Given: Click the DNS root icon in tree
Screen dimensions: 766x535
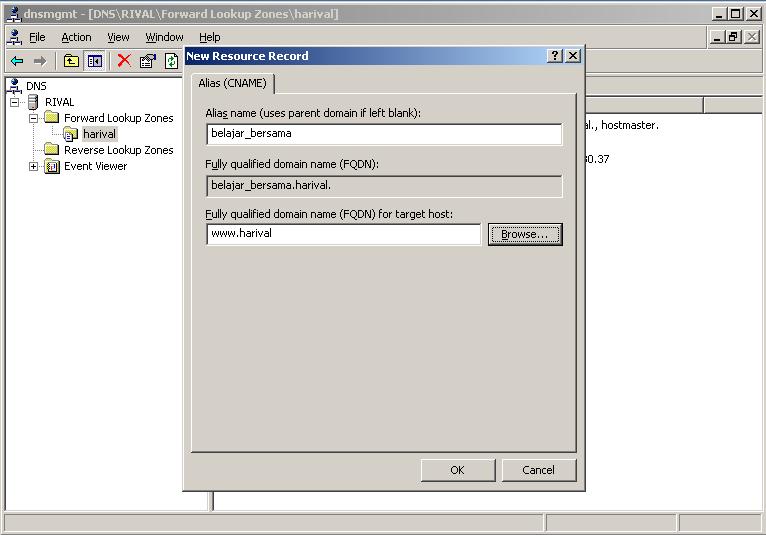Looking at the screenshot, I should pyautogui.click(x=14, y=86).
